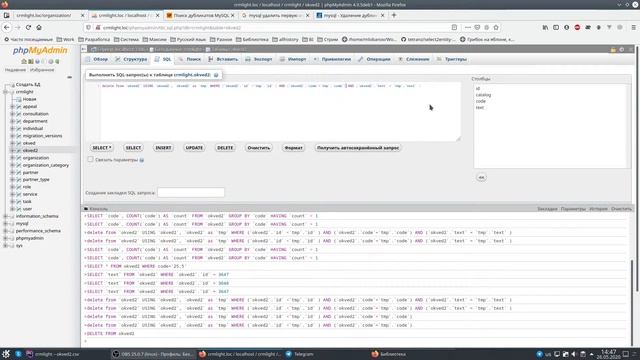640x360 pixels.
Task: Expand the migration_versions table node
Action: [12, 136]
